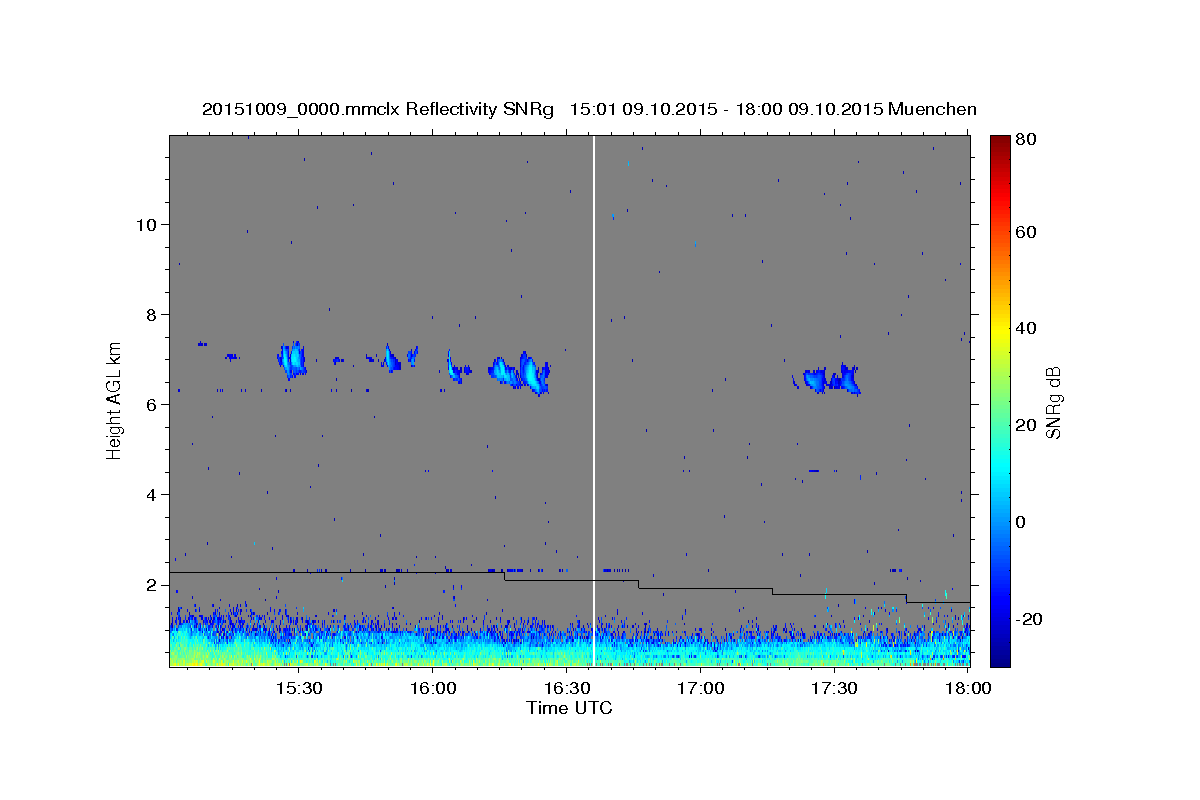Click the 18:00 time tick label

(968, 688)
